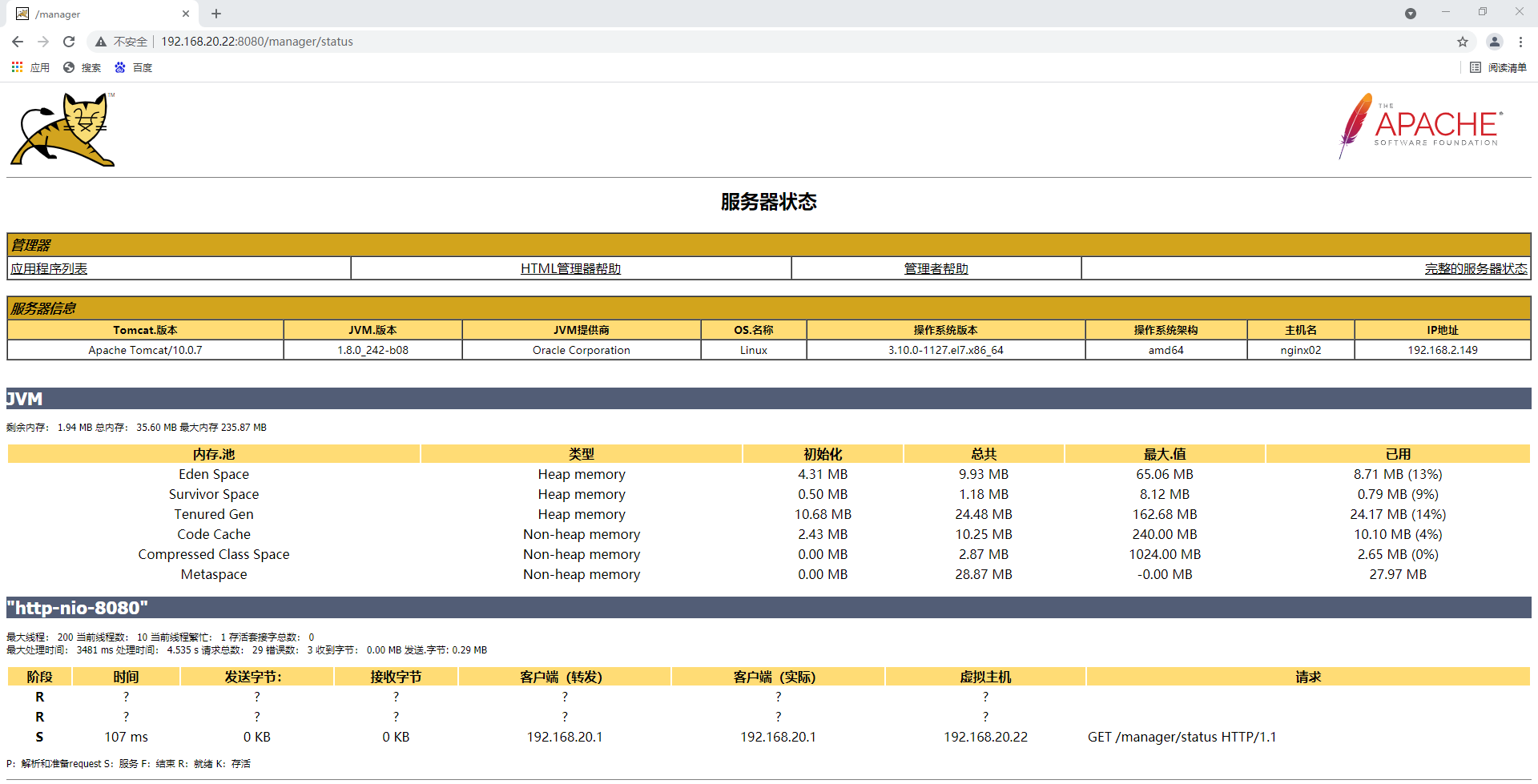Click the hostname nginx02 cell
The height and width of the screenshot is (784, 1538).
point(1300,350)
